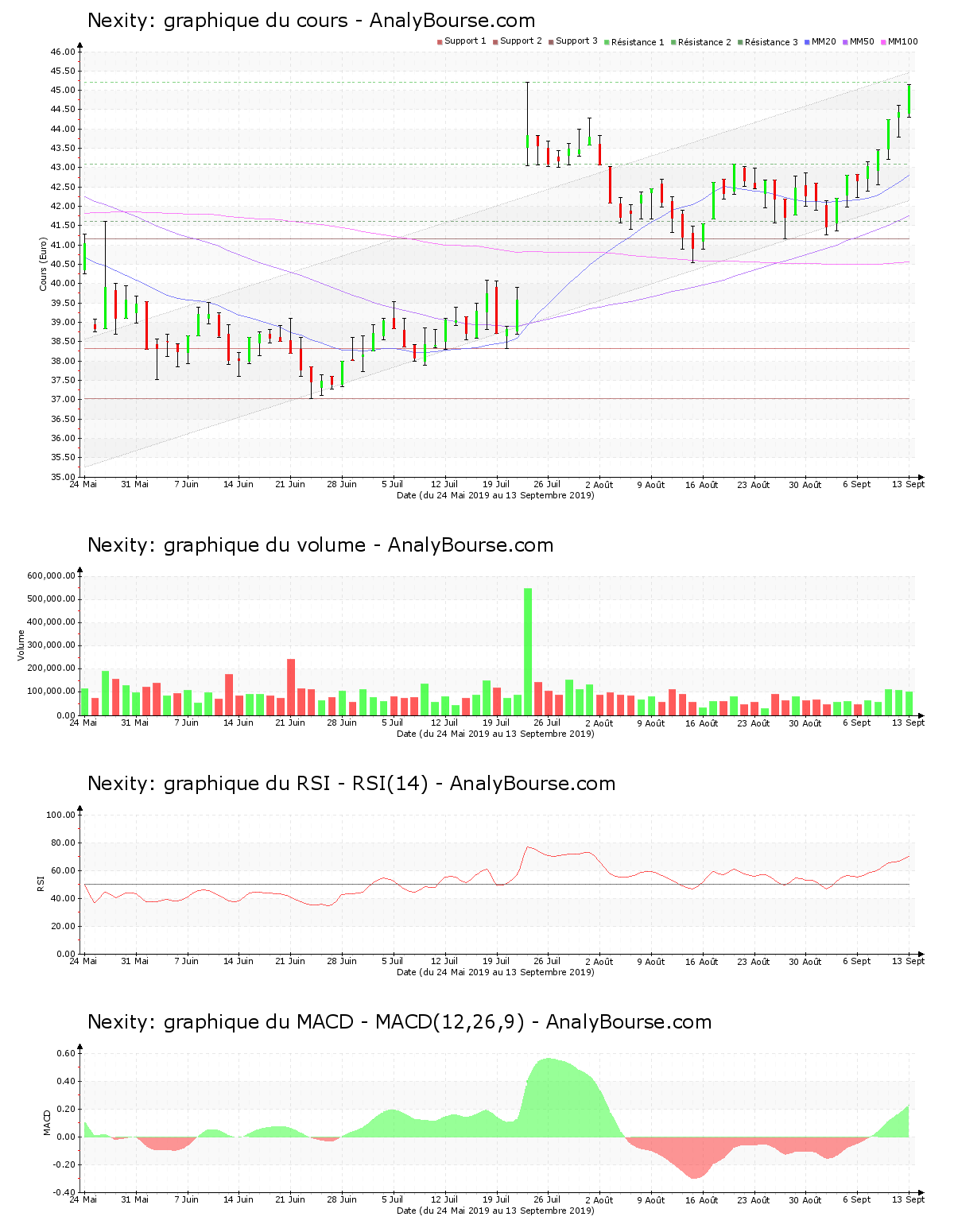The width and height of the screenshot is (954, 1232).
Task: Click the 100.00 label on RSI axis
Action: point(60,815)
